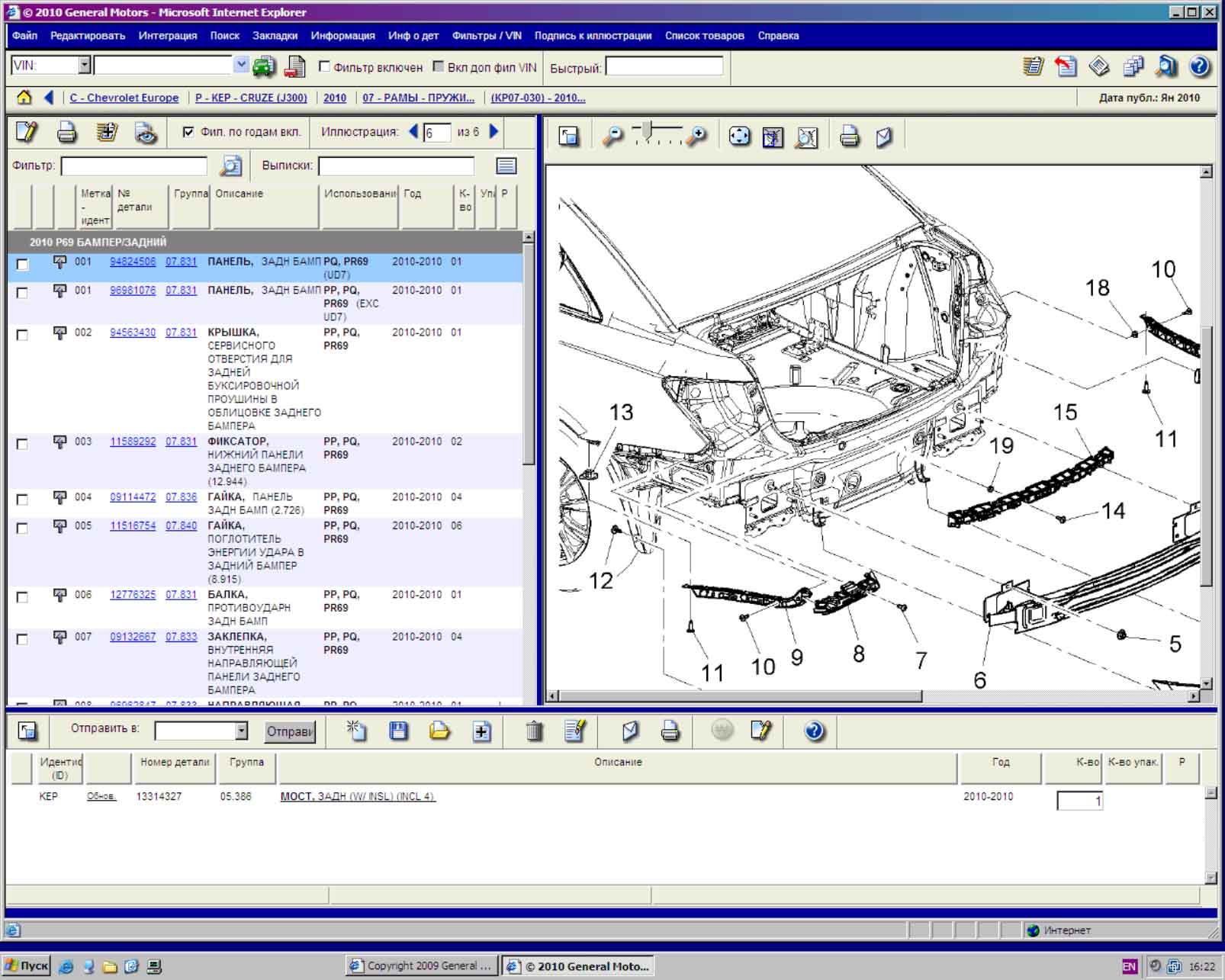Click the zoom in magnifier icon
Image resolution: width=1225 pixels, height=980 pixels.
point(696,137)
